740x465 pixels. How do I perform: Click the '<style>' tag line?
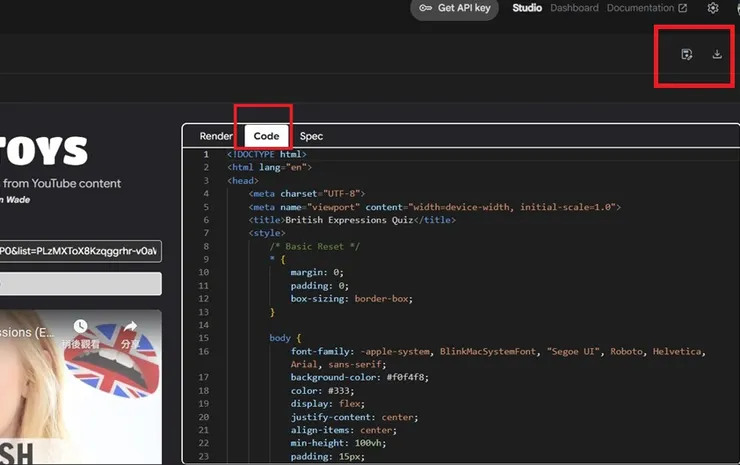(267, 233)
